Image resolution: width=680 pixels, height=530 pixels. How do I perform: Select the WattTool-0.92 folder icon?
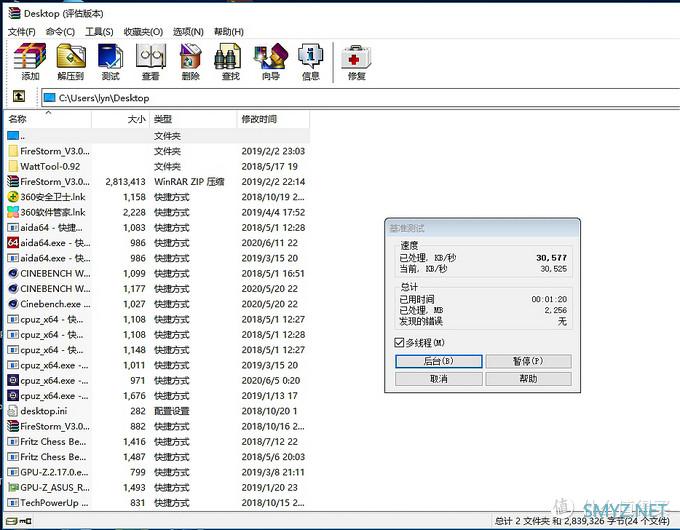(13, 166)
